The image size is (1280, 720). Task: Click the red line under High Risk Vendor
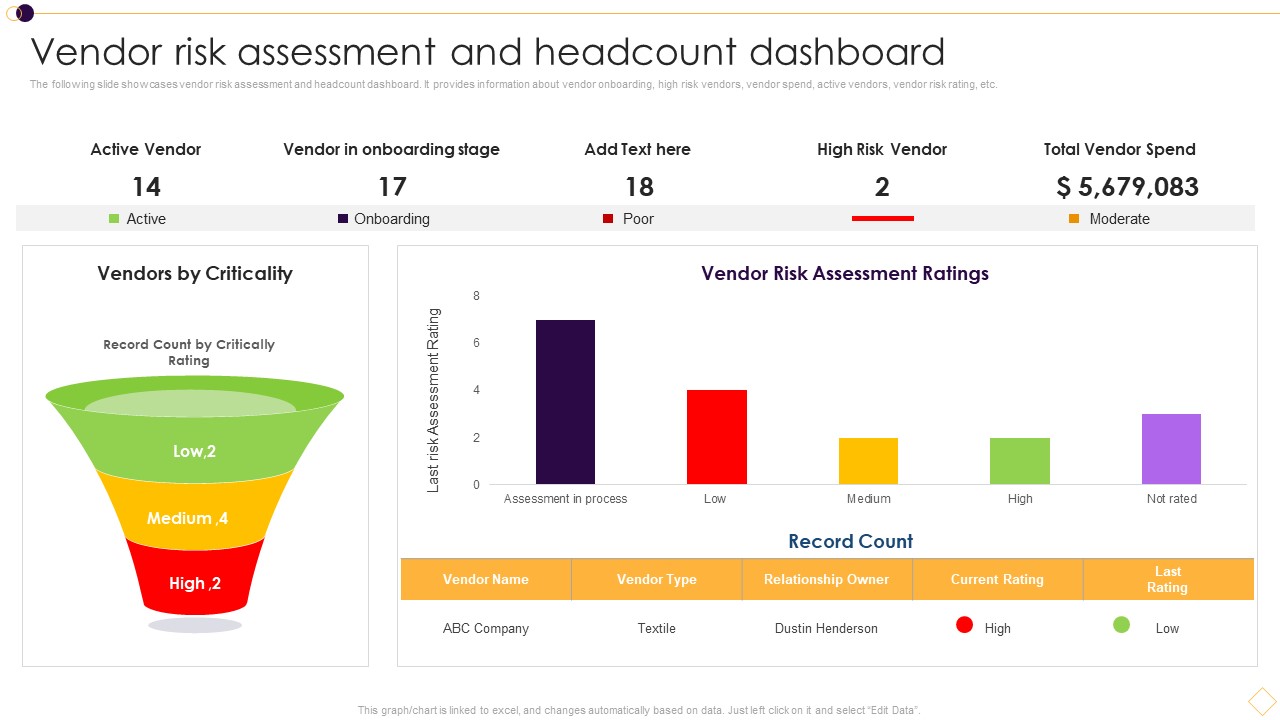tap(882, 218)
